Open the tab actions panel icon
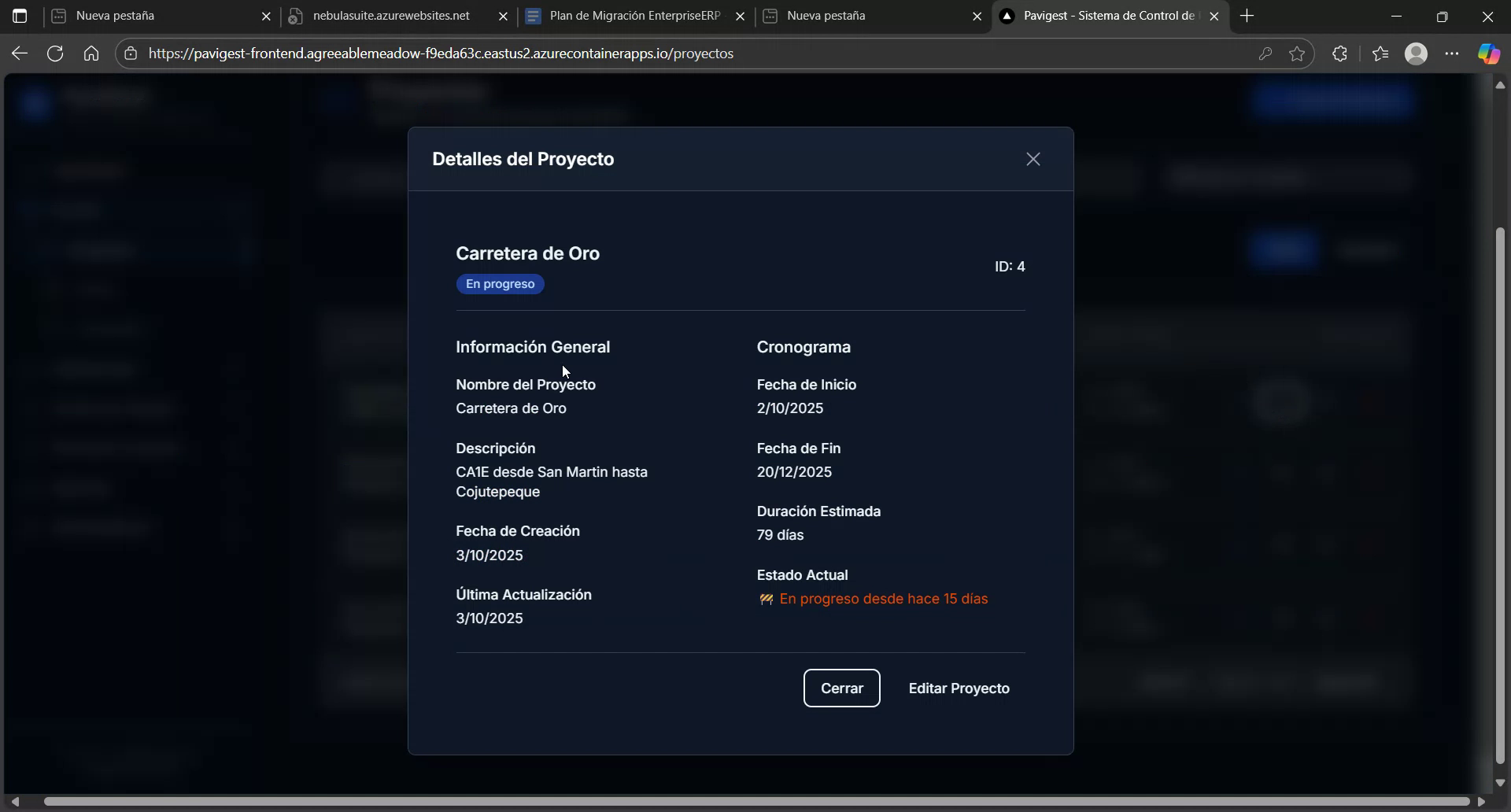Image resolution: width=1511 pixels, height=812 pixels. click(x=20, y=16)
